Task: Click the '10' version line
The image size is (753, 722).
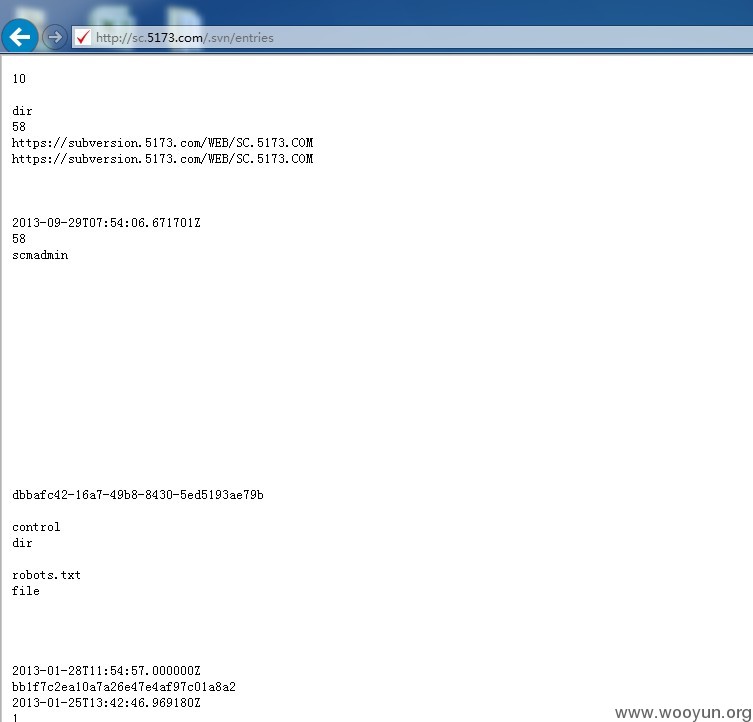Action: tap(19, 79)
